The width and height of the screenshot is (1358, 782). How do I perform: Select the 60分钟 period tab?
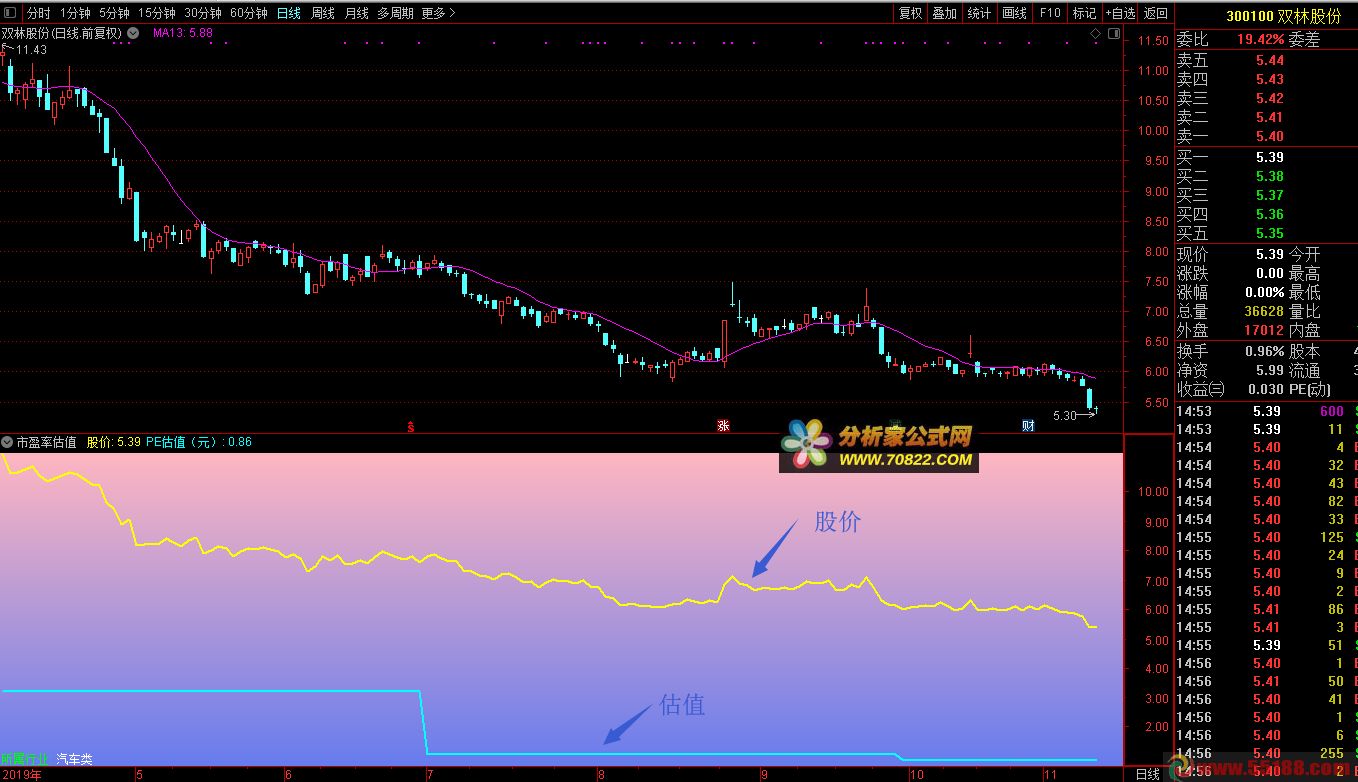point(249,13)
